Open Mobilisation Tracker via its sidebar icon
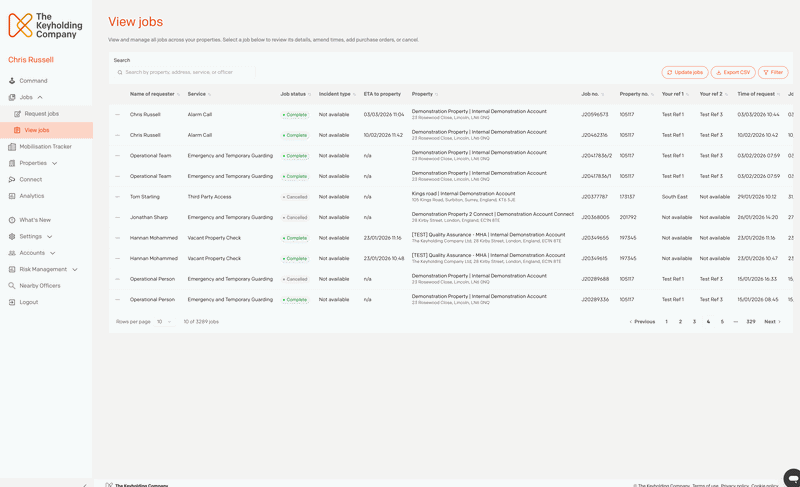Viewport: 800px width, 487px height. pos(12,146)
